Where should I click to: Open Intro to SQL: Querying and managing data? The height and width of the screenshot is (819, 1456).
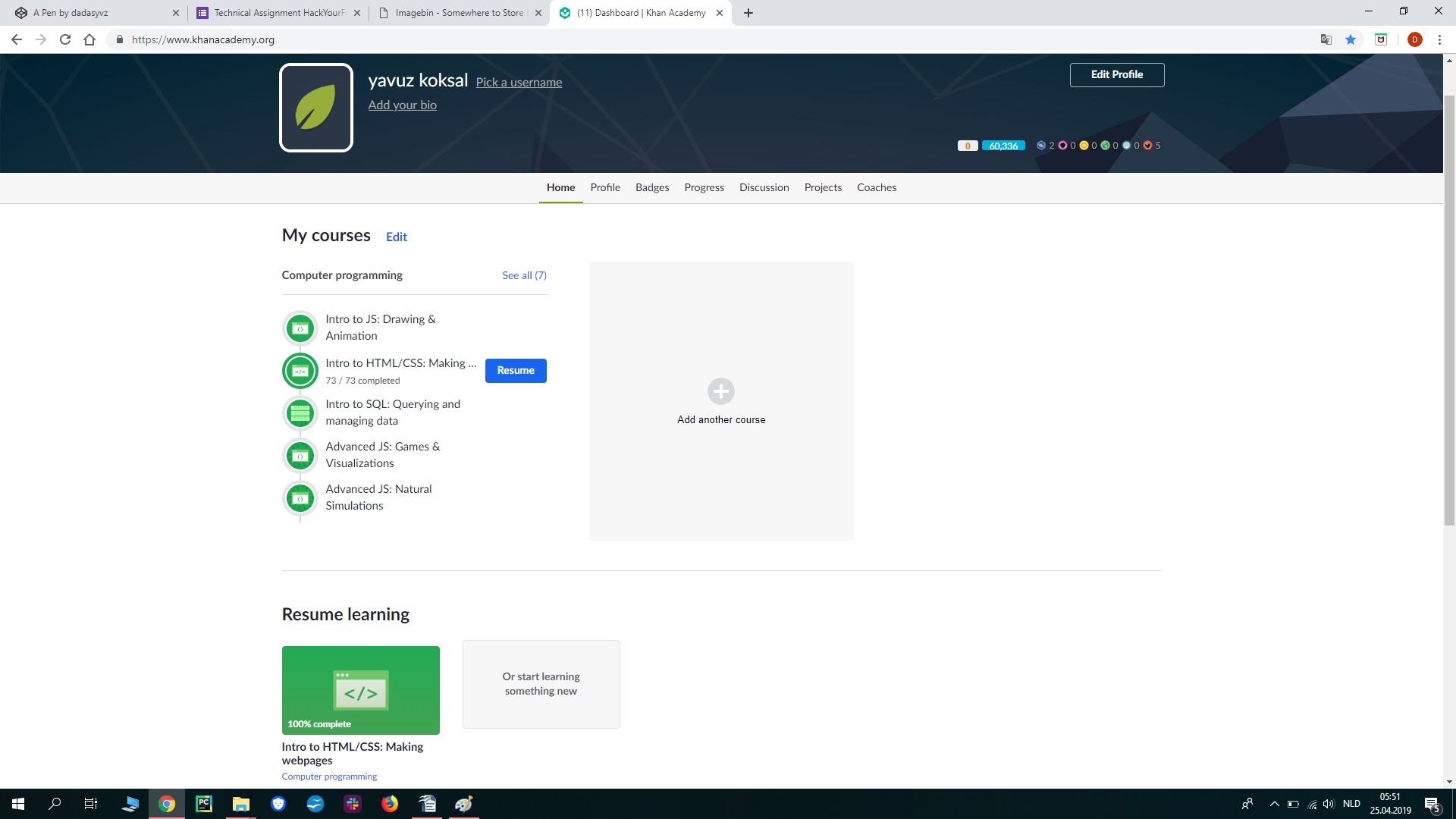393,413
